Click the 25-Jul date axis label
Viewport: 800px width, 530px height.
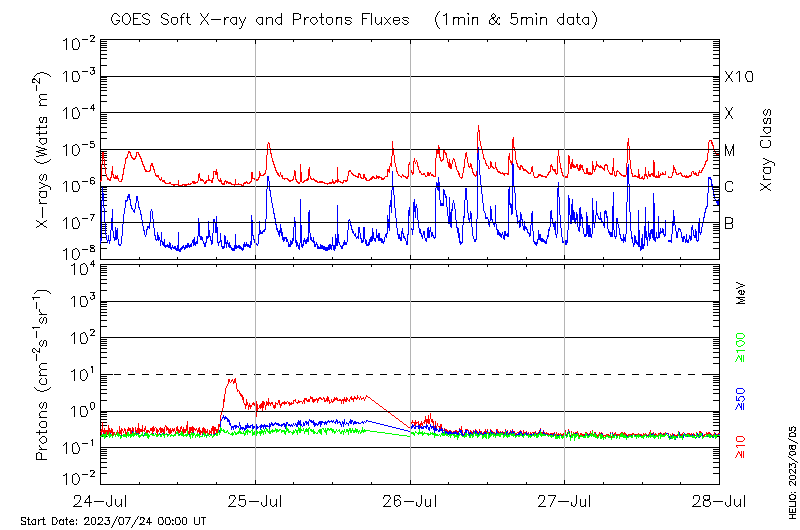tap(255, 501)
